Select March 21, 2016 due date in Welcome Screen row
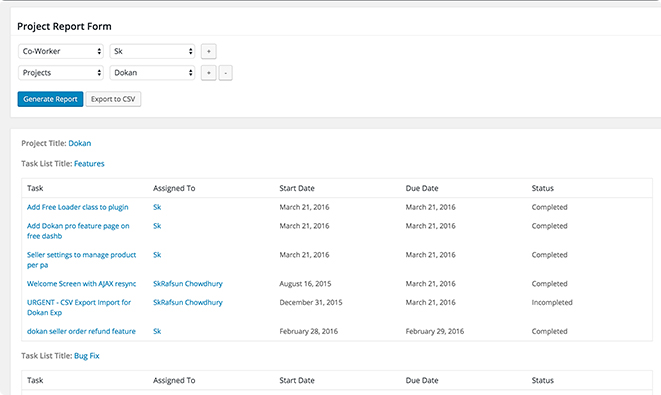 [430, 284]
